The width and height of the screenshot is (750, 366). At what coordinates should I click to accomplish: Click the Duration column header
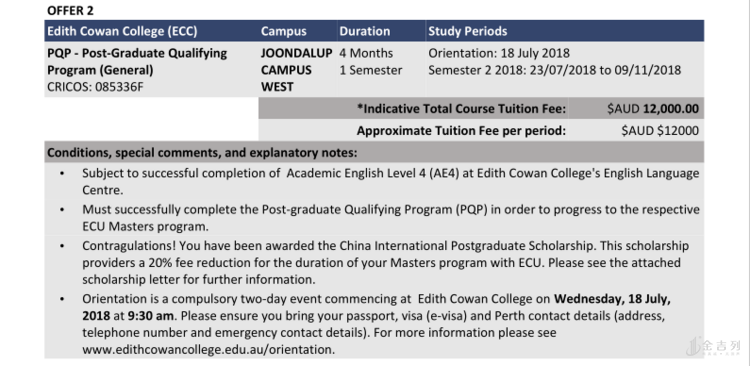[364, 32]
